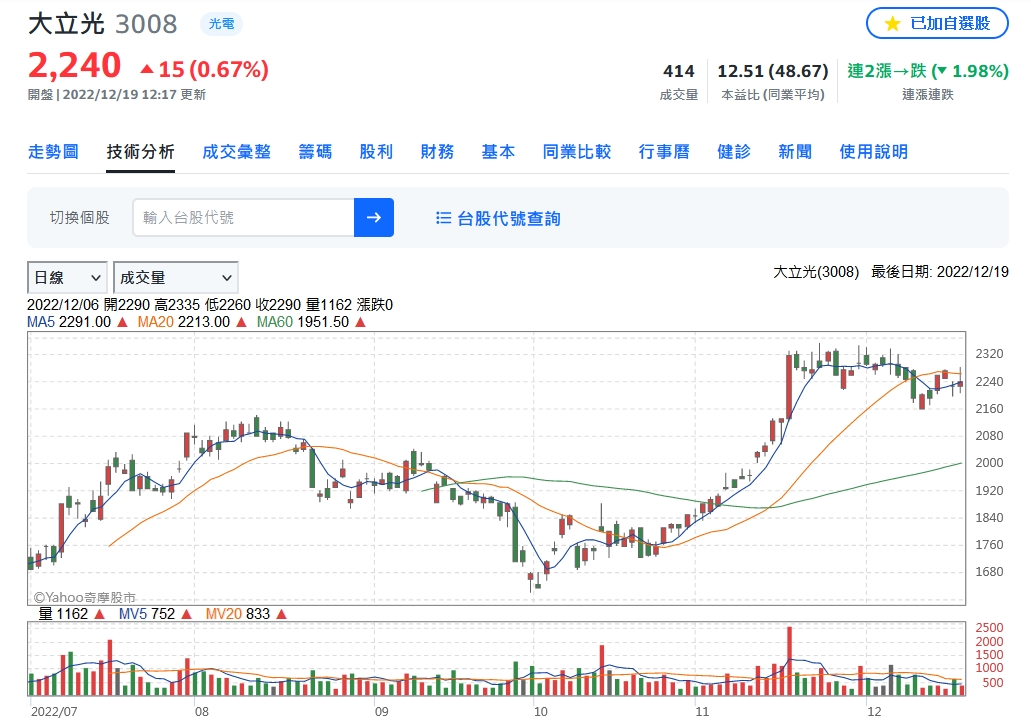Open the 成交量 indicator dropdown

point(176,277)
